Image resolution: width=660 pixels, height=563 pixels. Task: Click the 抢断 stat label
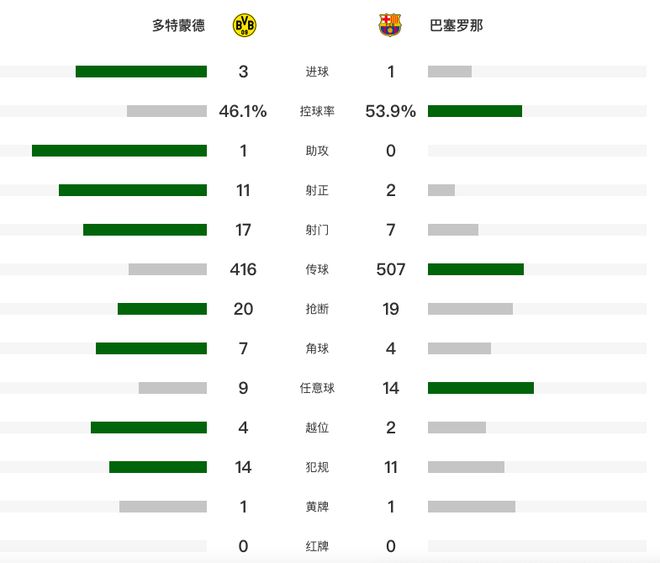[317, 309]
